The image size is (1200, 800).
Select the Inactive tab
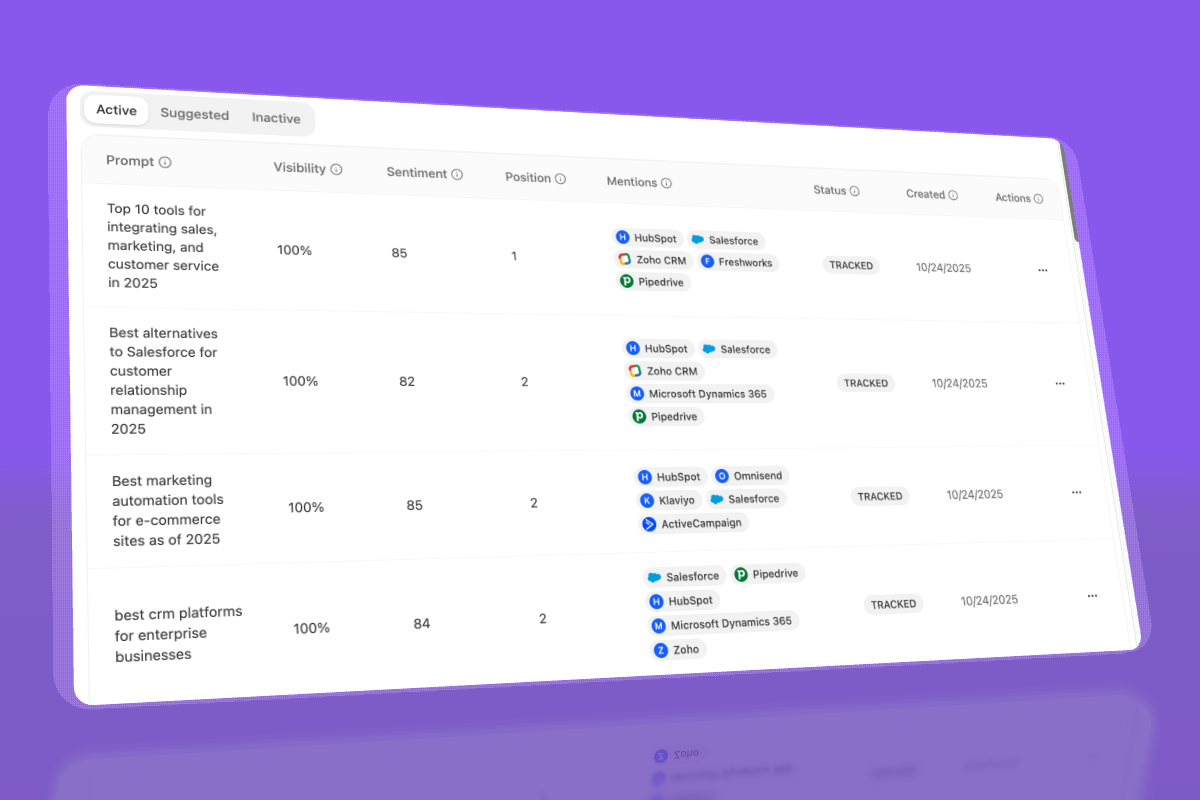(x=276, y=118)
